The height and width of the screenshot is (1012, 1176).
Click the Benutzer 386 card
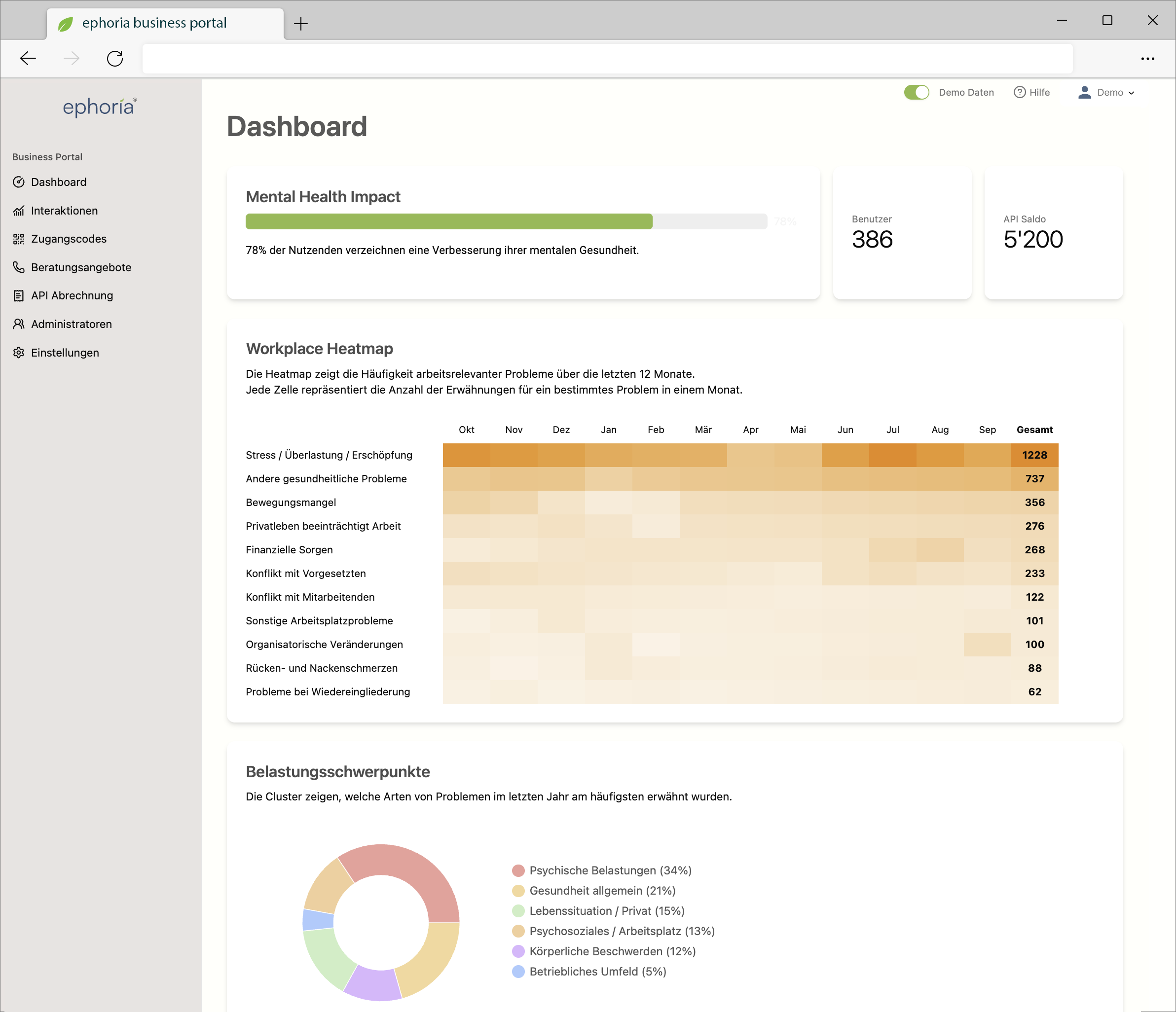tap(901, 234)
